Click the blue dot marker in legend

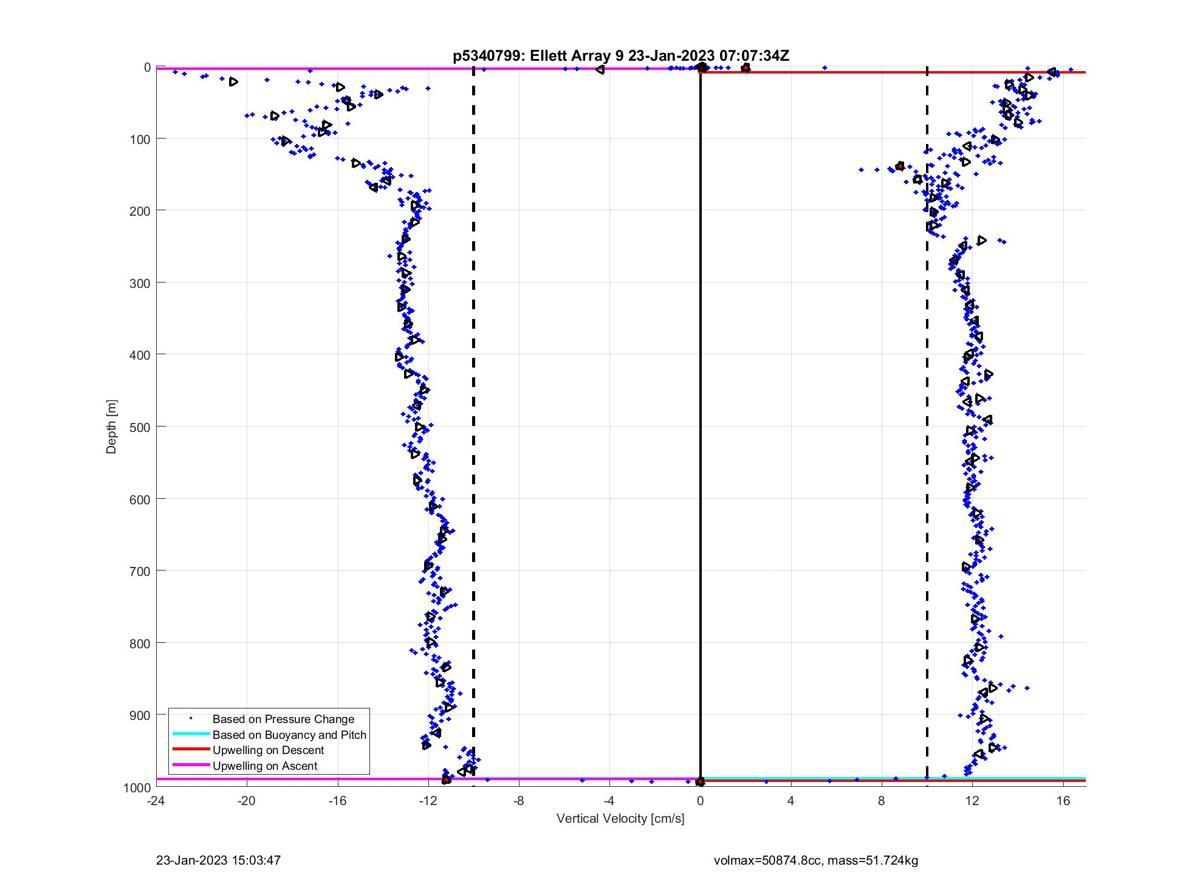coord(190,719)
